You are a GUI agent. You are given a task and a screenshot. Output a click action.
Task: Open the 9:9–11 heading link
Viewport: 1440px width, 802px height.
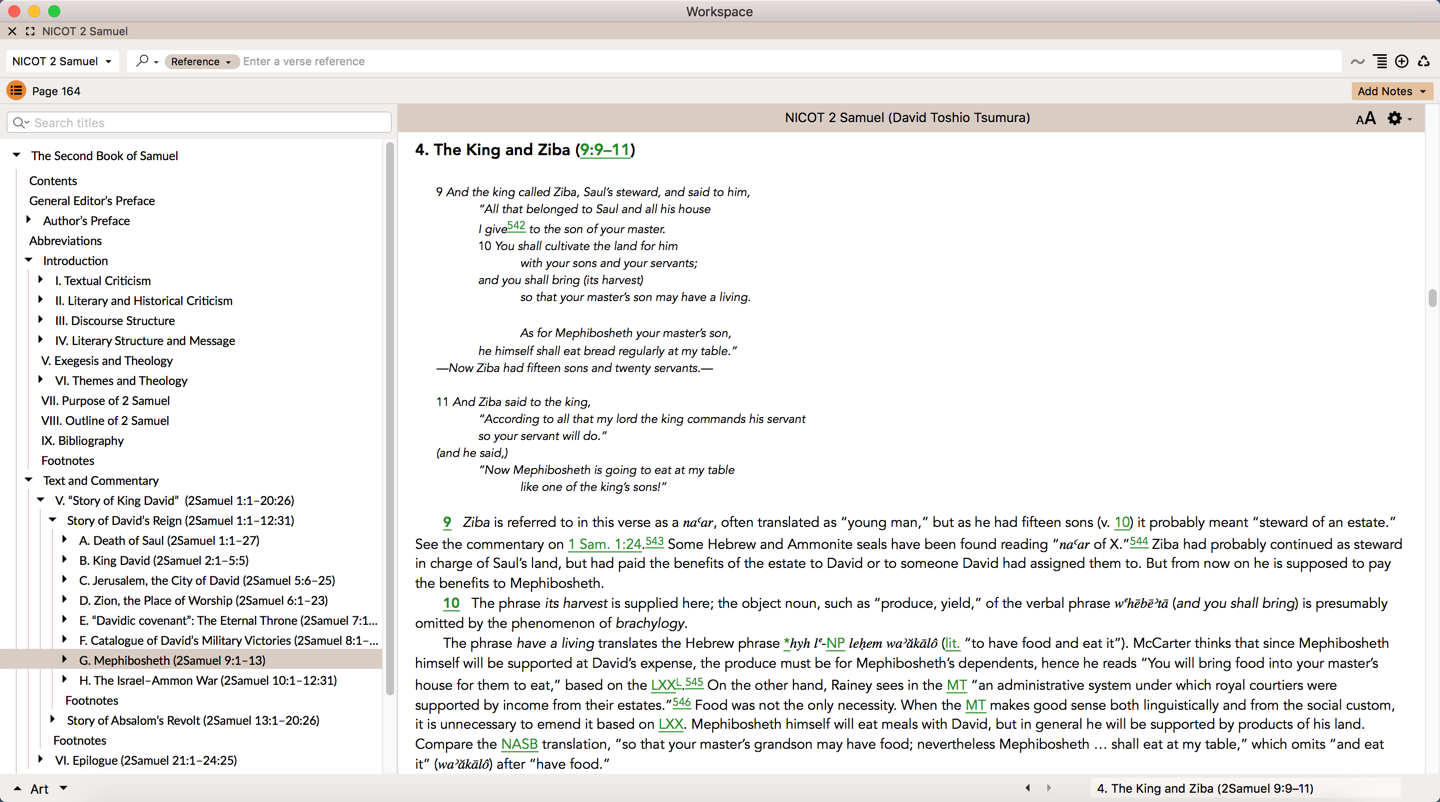(x=605, y=150)
